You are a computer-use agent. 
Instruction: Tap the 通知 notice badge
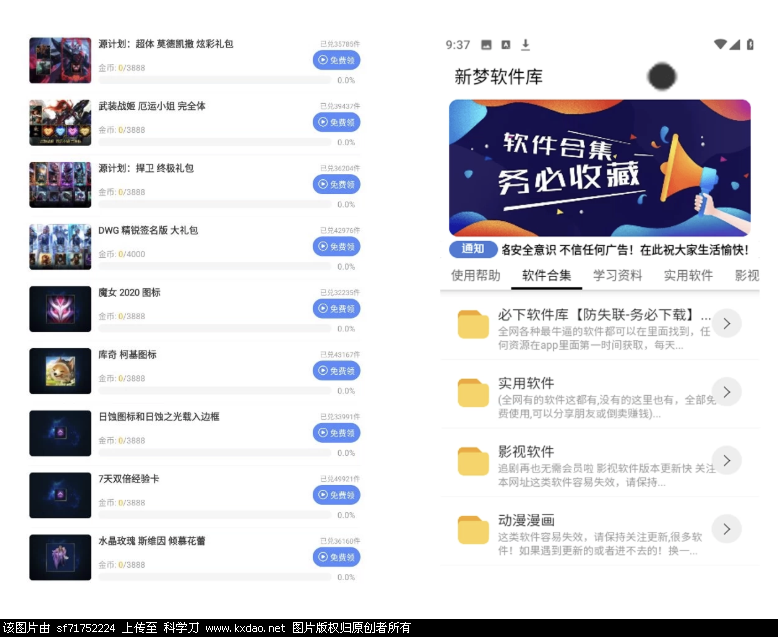[x=473, y=249]
